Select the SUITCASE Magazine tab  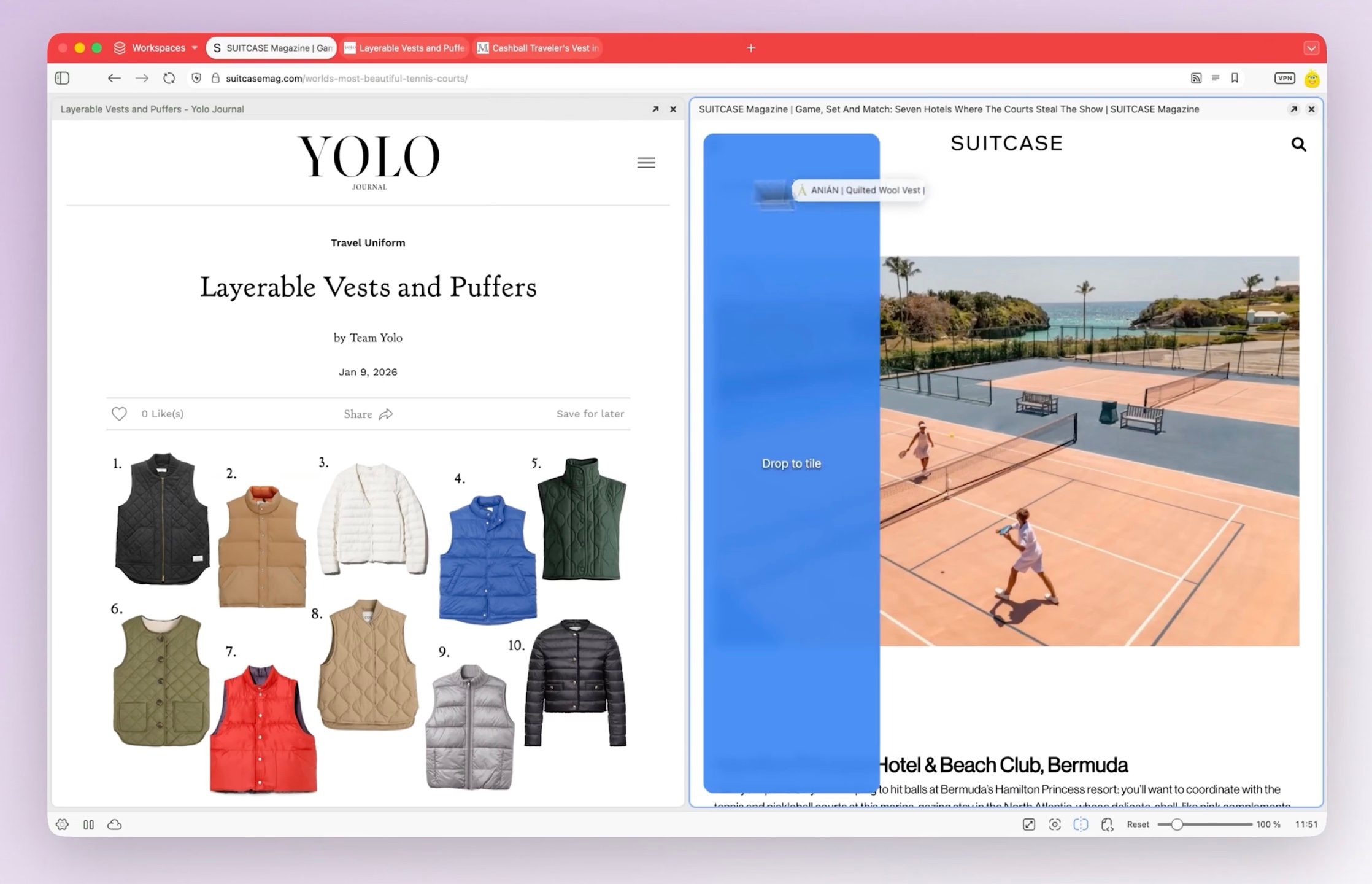pyautogui.click(x=271, y=47)
